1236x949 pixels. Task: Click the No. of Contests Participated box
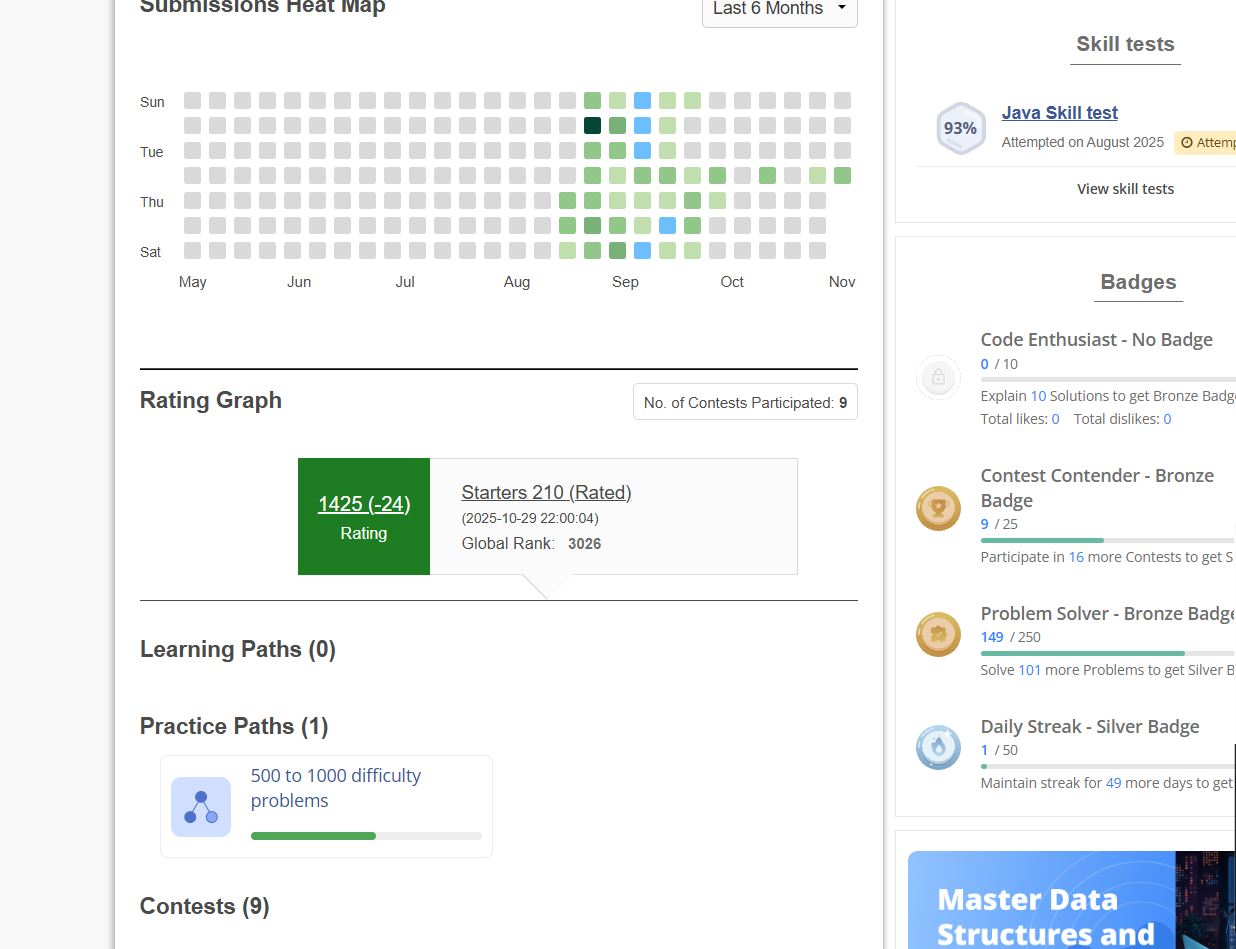click(x=745, y=402)
